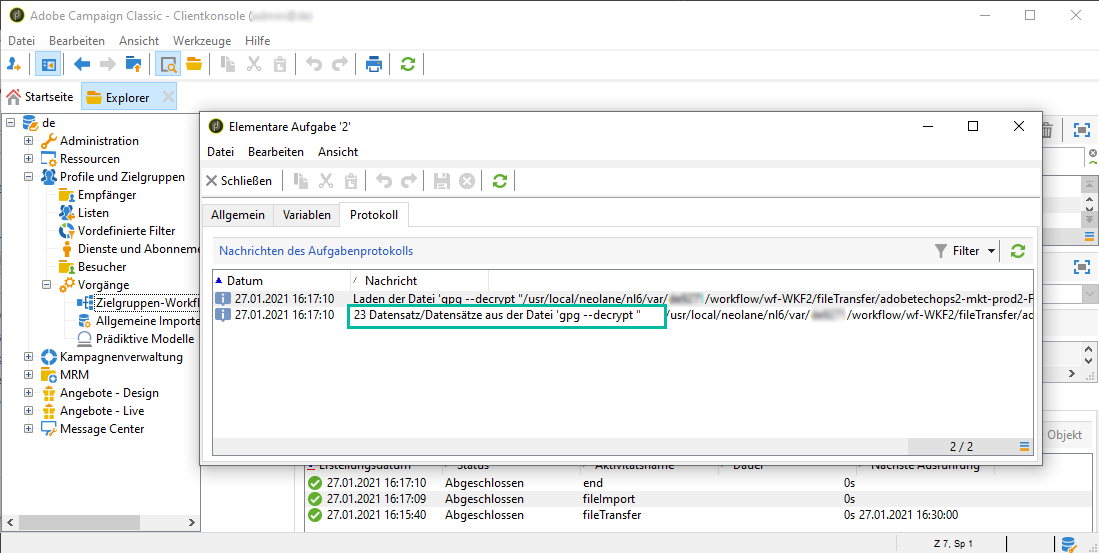Click the Startseite home tab

(x=41, y=97)
